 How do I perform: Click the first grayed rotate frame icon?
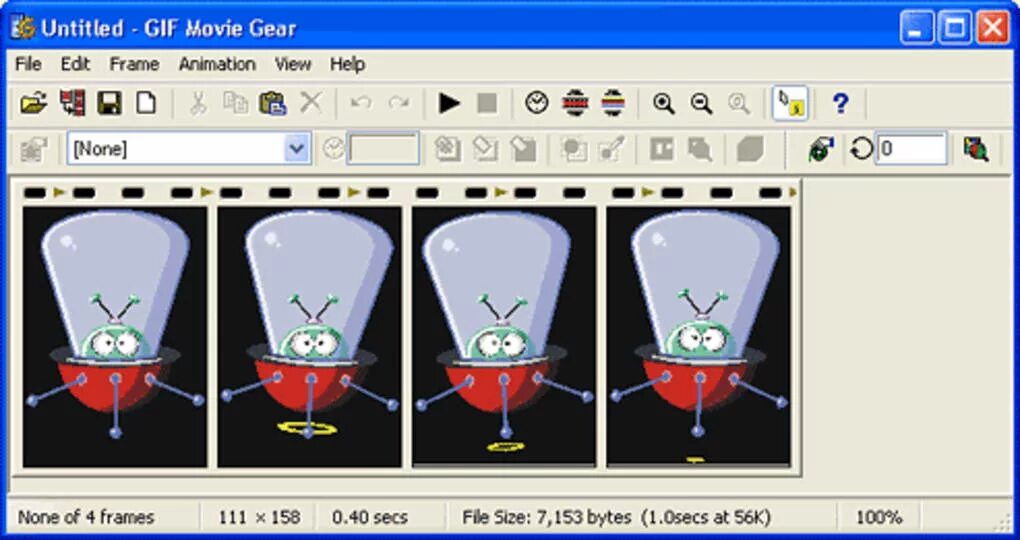448,149
